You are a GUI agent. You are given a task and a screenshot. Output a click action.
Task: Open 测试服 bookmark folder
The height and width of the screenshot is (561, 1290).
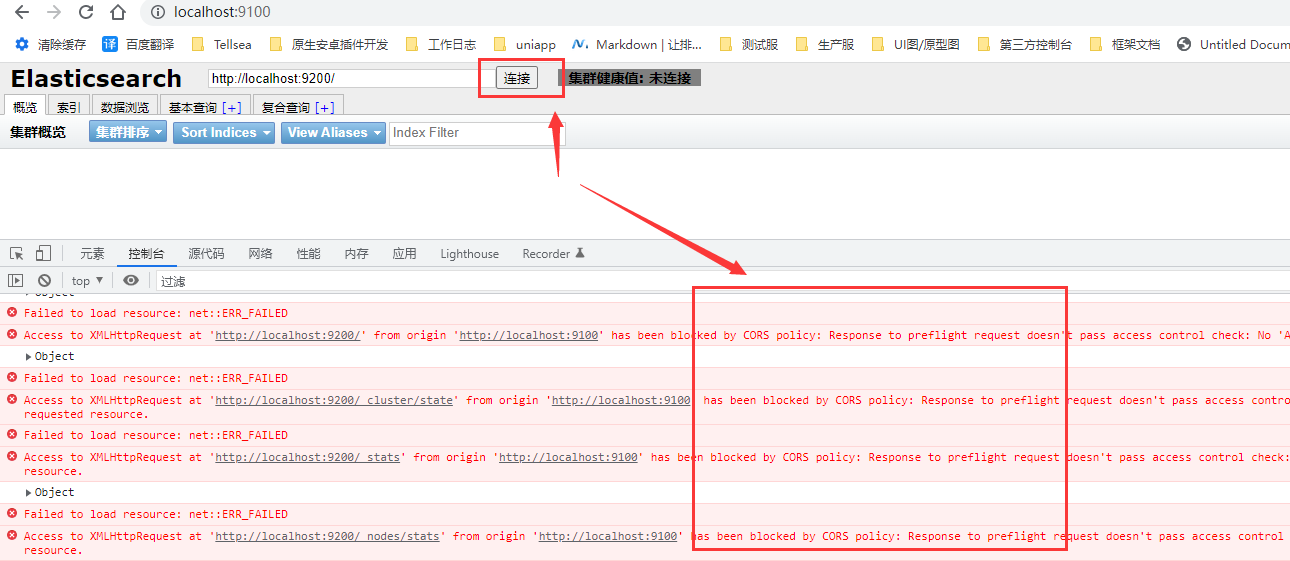pos(749,44)
